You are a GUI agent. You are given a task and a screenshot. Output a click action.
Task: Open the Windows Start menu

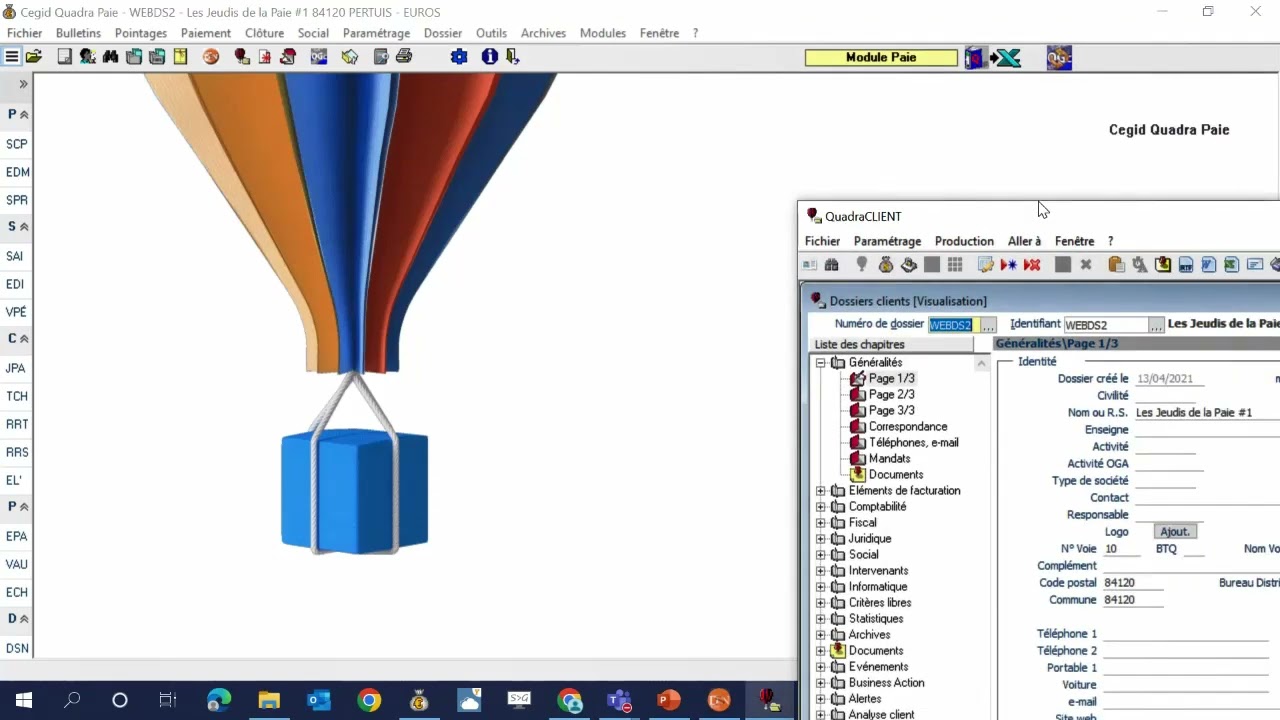24,700
